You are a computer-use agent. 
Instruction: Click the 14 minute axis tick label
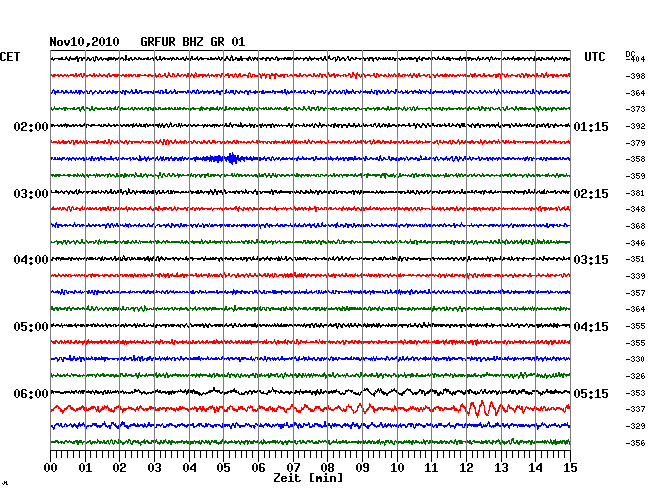536,468
